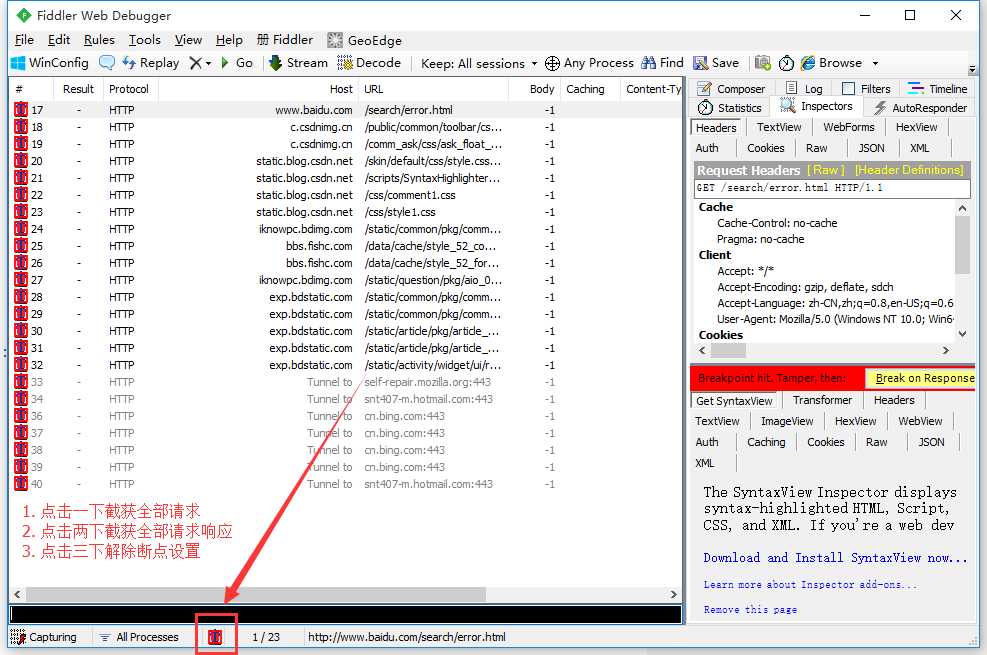
Task: Toggle the Stream mode button
Action: [299, 63]
